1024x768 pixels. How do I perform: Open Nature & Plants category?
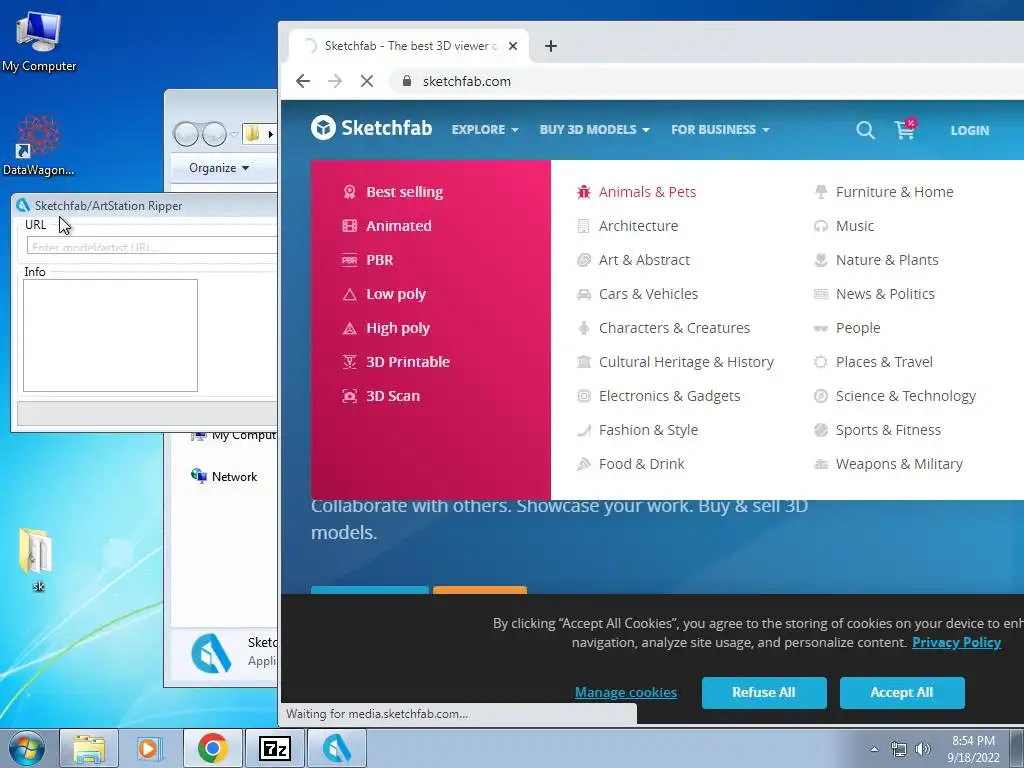pos(876,260)
